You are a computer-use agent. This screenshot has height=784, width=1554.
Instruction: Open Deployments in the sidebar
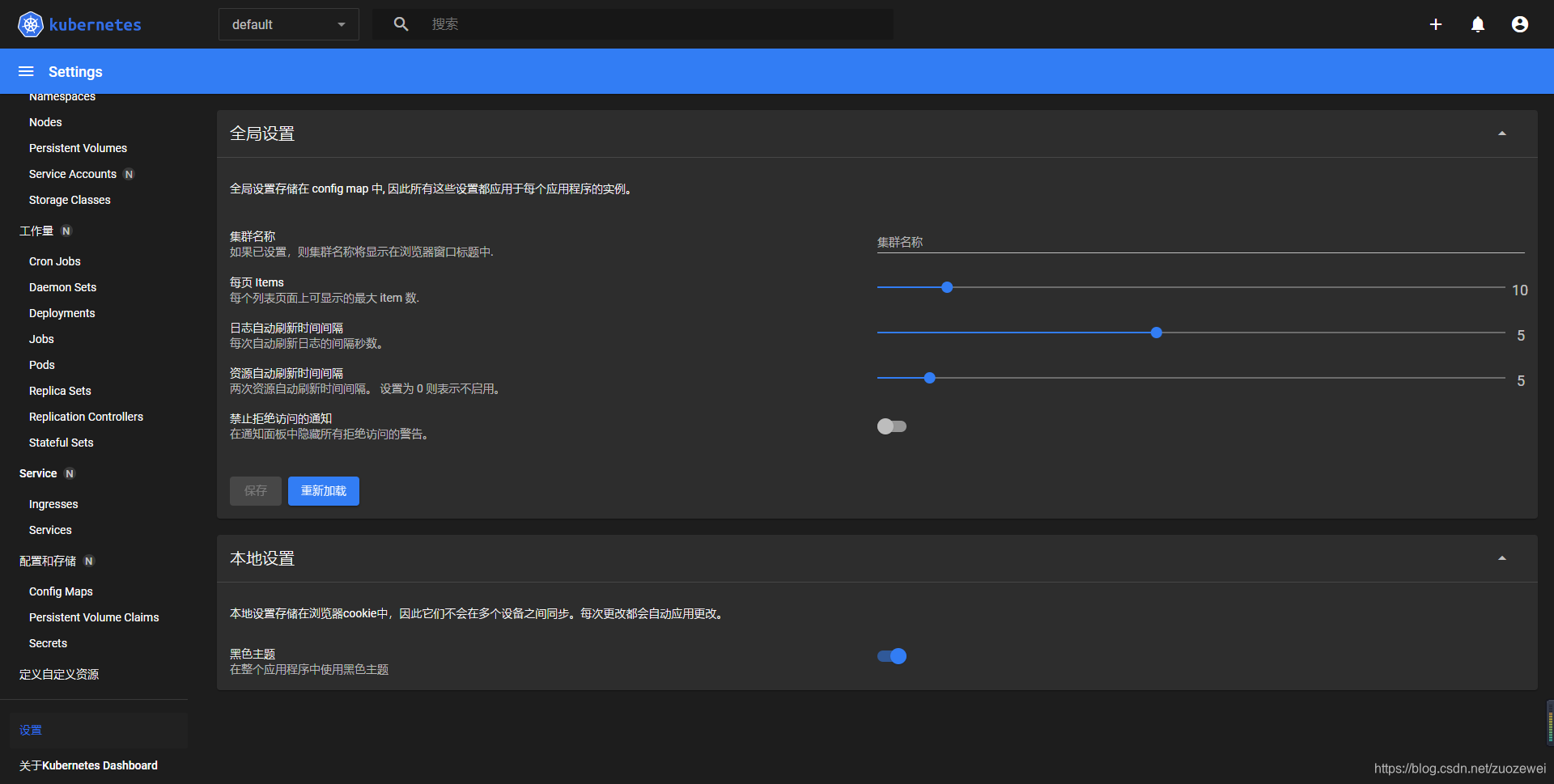(x=62, y=313)
